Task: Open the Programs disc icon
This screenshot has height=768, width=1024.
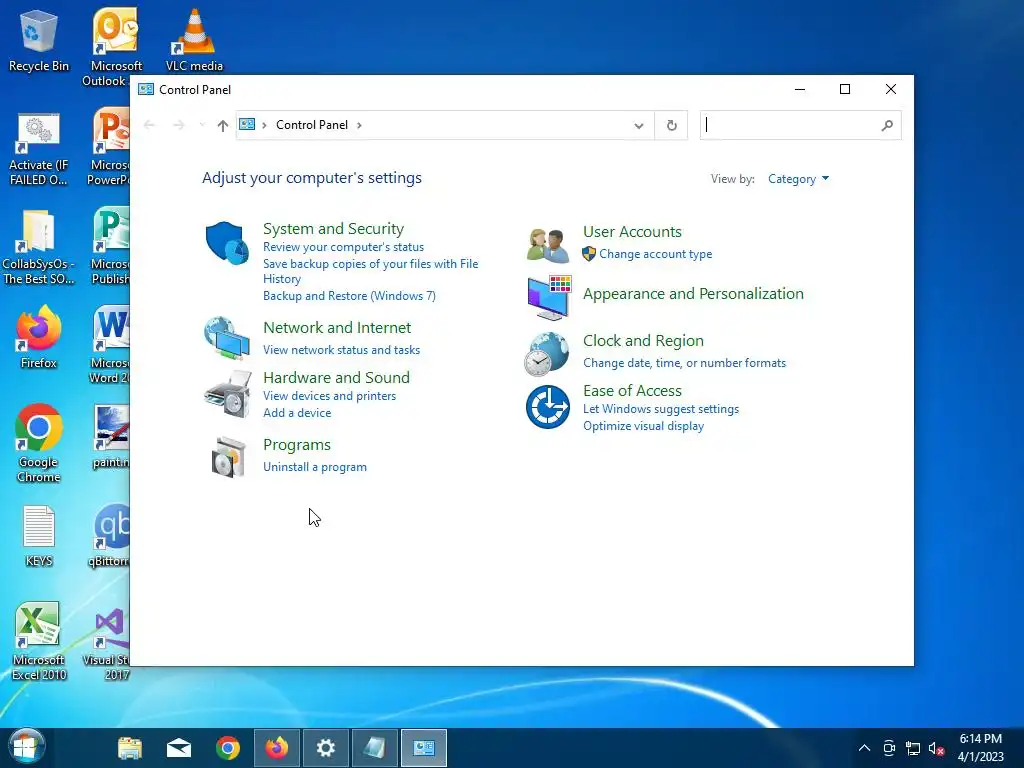Action: coord(228,457)
